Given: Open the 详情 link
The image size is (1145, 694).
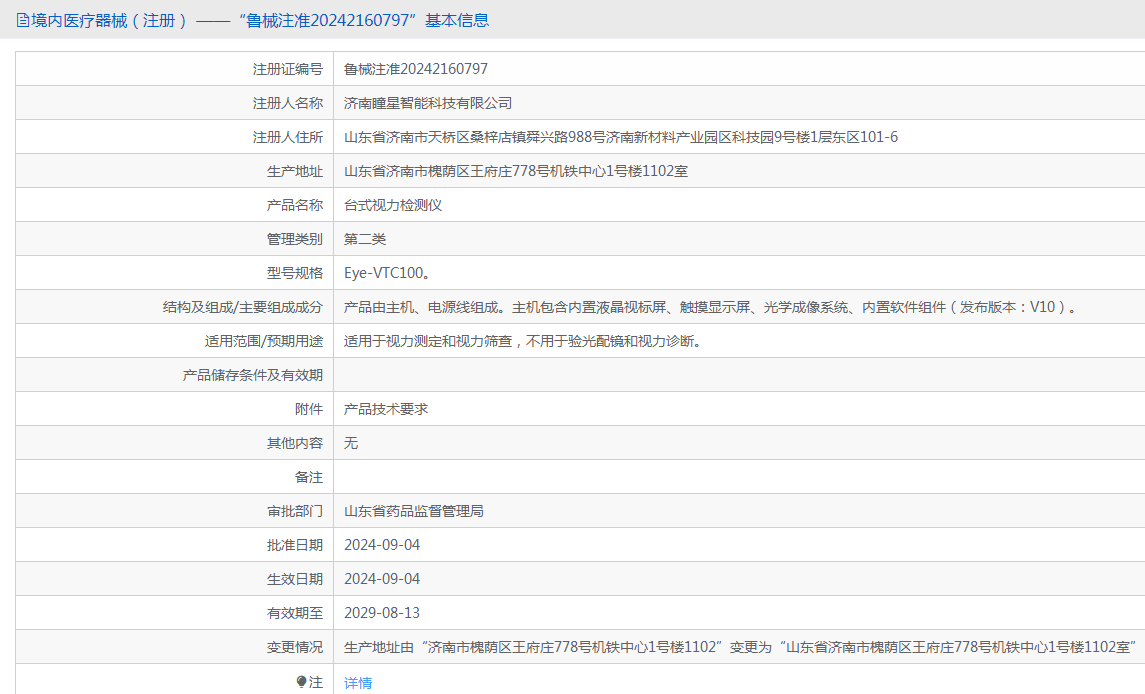Looking at the screenshot, I should pos(358,682).
